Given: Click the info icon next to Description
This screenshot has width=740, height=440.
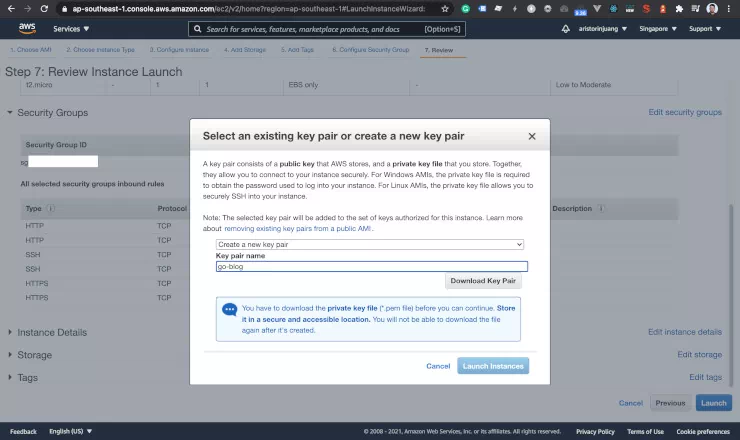Looking at the screenshot, I should (601, 208).
